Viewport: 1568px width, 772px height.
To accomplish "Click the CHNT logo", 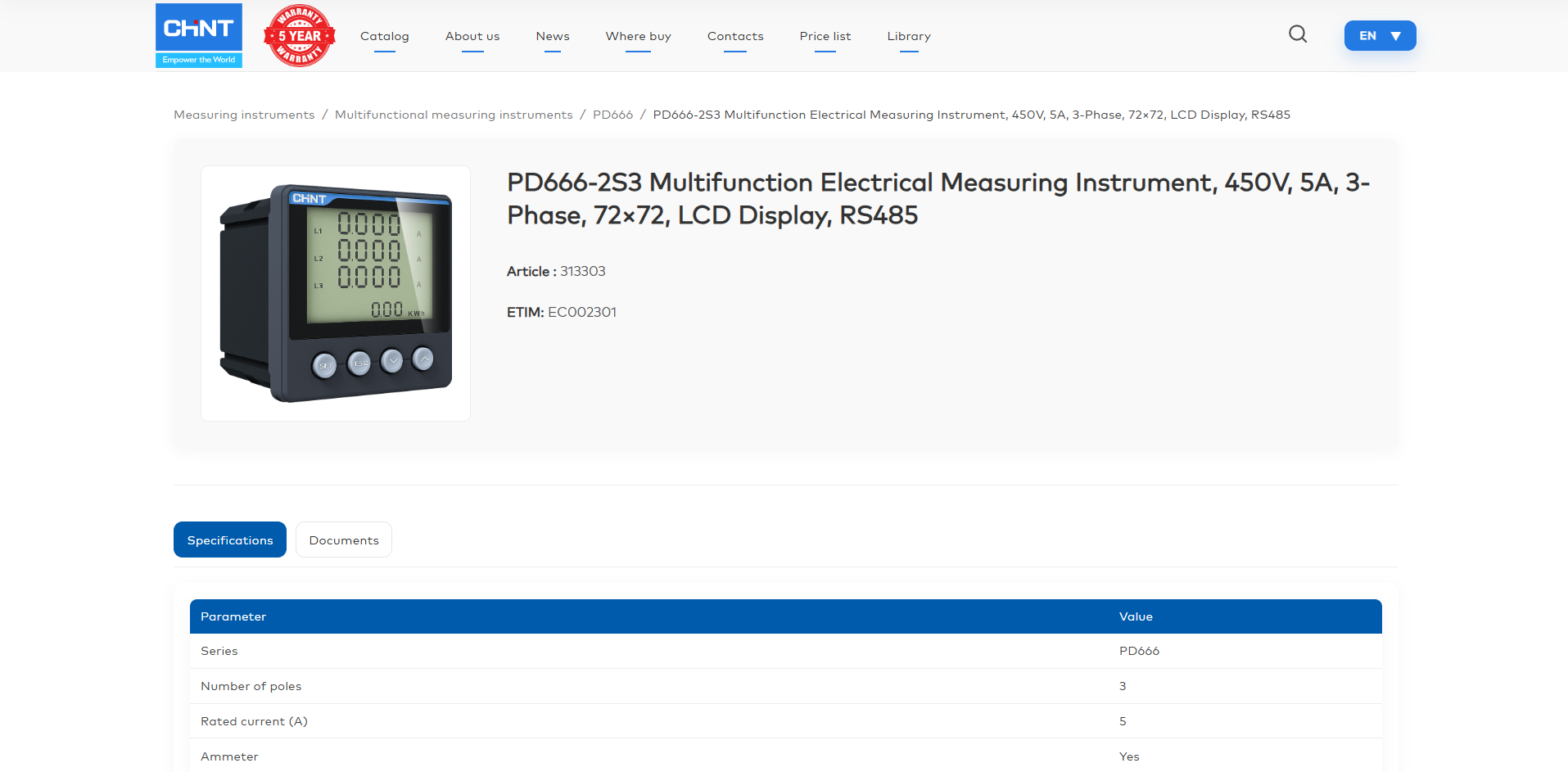I will (x=199, y=35).
